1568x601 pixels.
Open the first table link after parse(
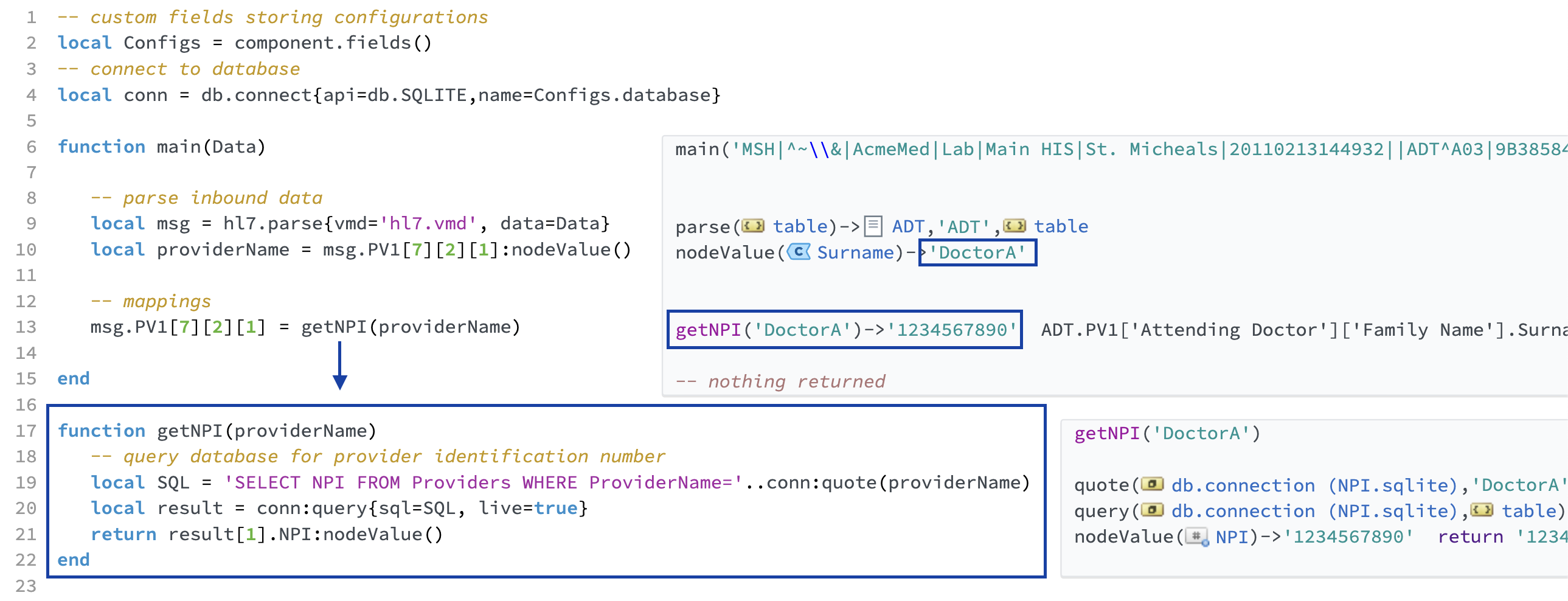pyautogui.click(x=800, y=226)
